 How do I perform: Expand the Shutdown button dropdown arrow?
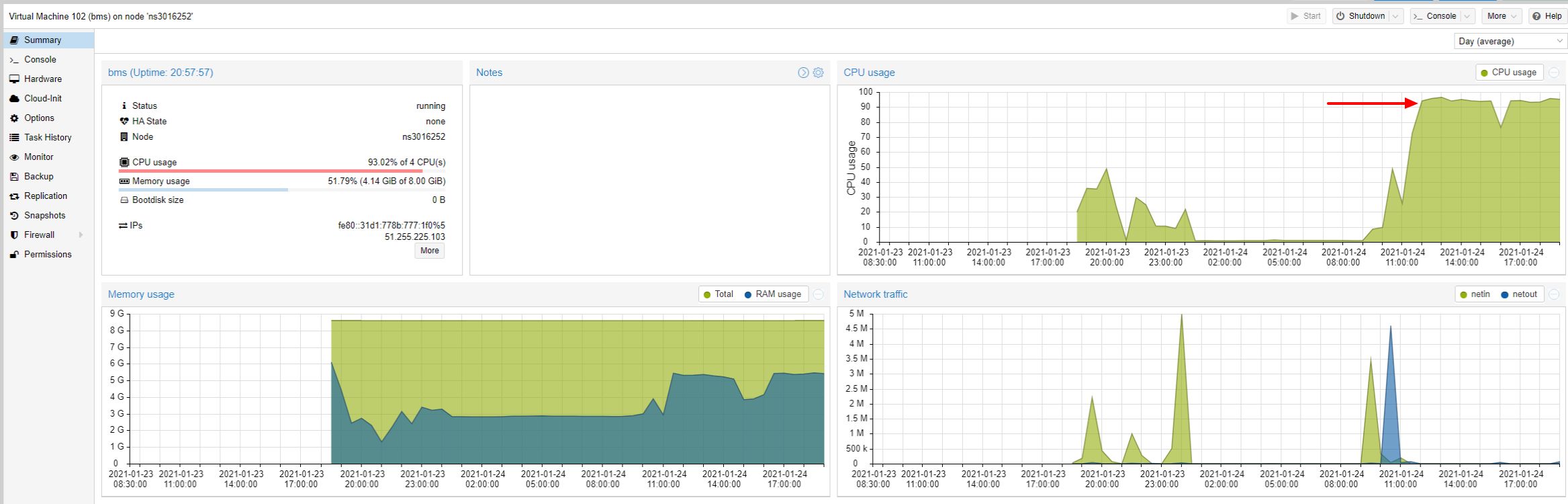1396,16
